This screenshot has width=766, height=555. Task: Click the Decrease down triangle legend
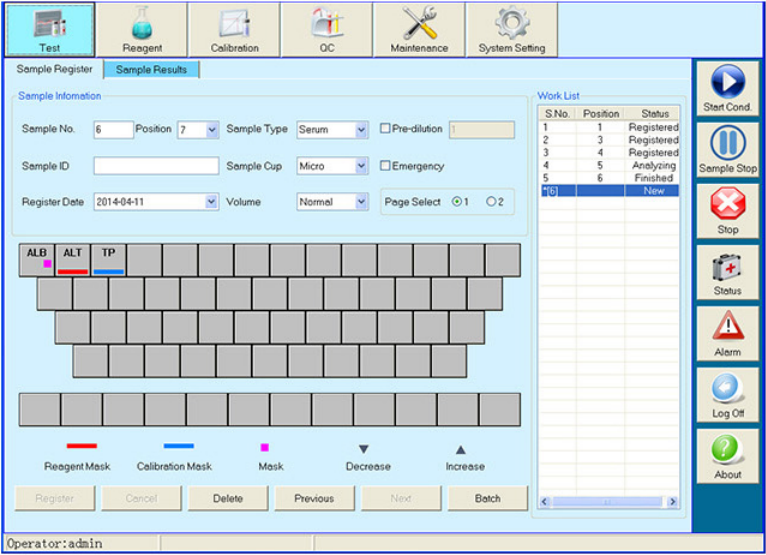(363, 449)
